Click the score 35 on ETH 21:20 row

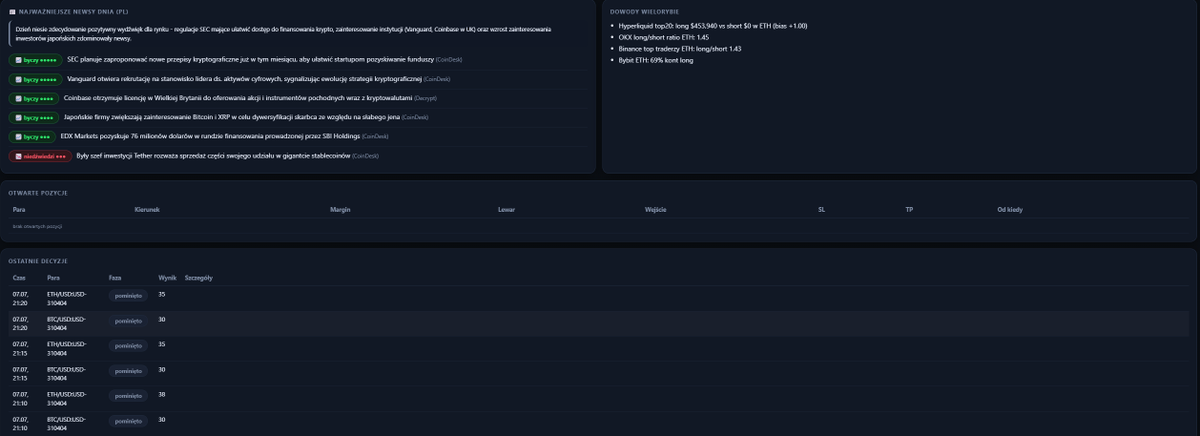tap(162, 294)
